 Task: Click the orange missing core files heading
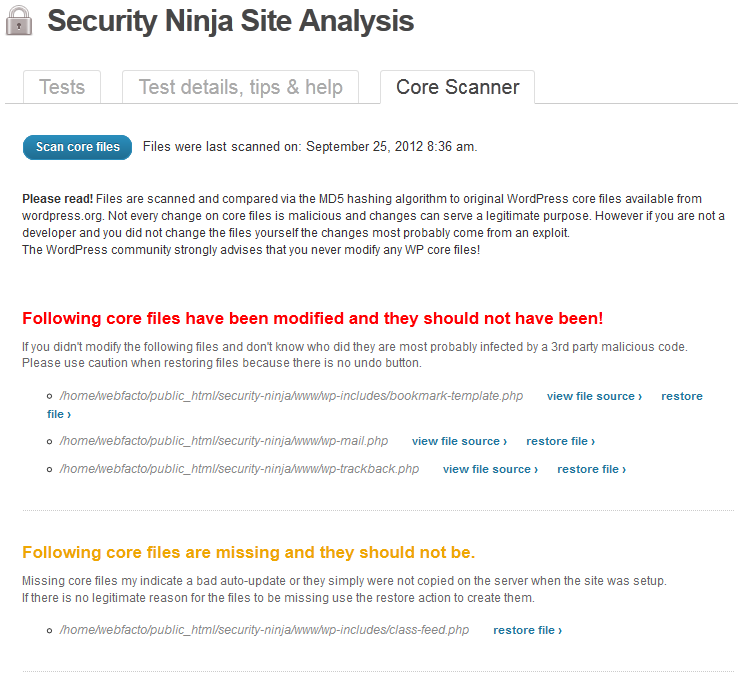(x=249, y=552)
